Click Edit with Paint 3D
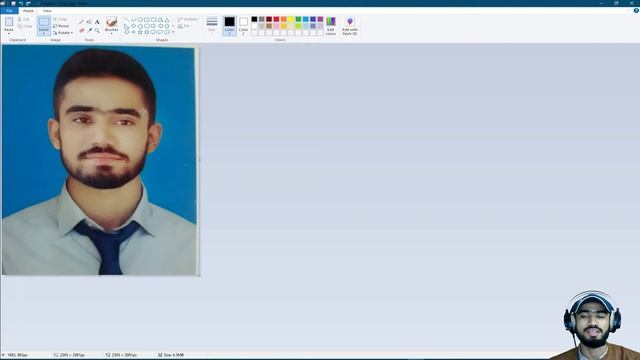This screenshot has height=360, width=640. point(350,26)
